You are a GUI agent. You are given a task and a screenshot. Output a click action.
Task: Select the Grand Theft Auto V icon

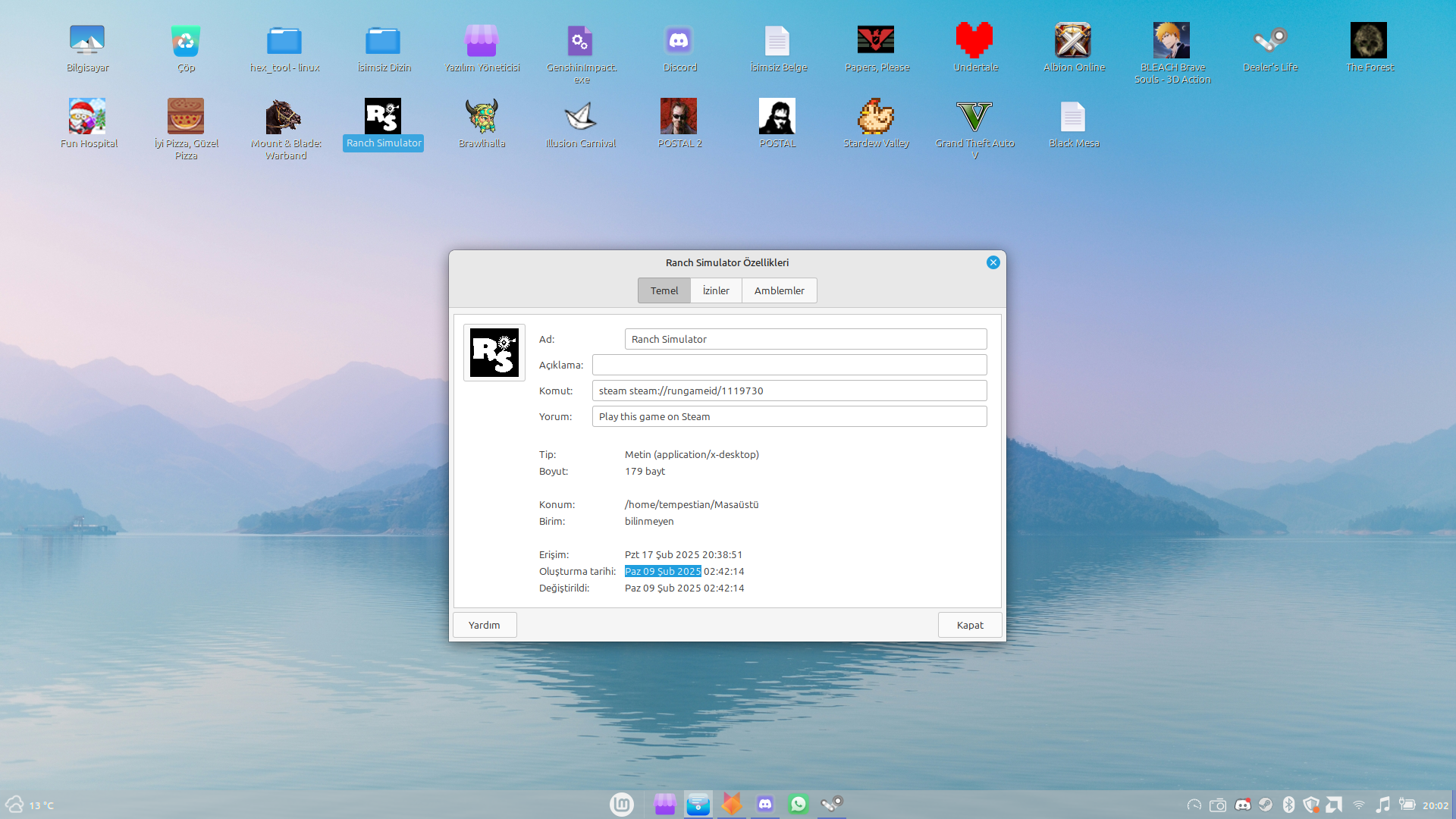974,118
